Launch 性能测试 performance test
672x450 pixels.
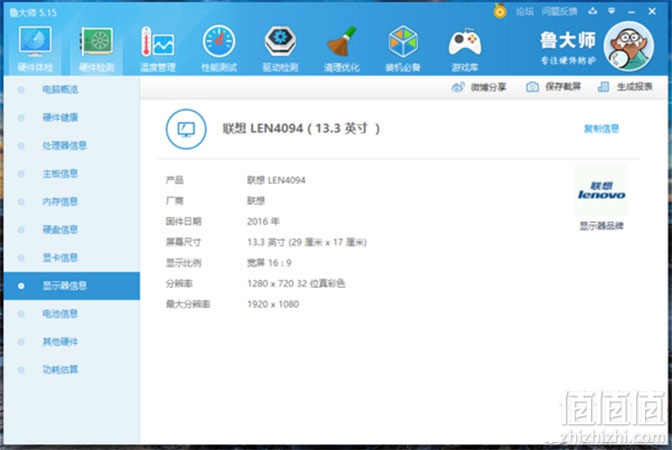pos(219,48)
